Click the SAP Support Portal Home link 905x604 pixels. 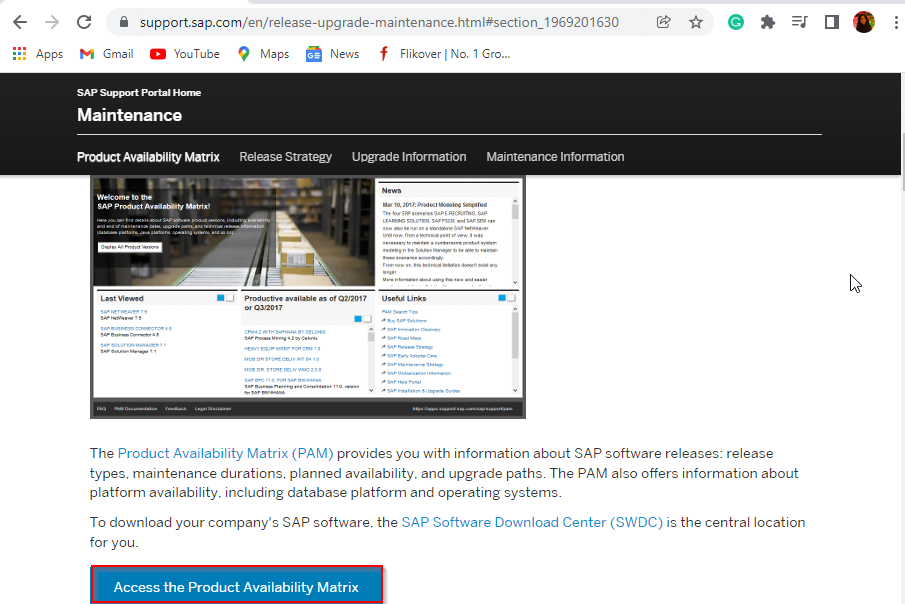[x=139, y=92]
